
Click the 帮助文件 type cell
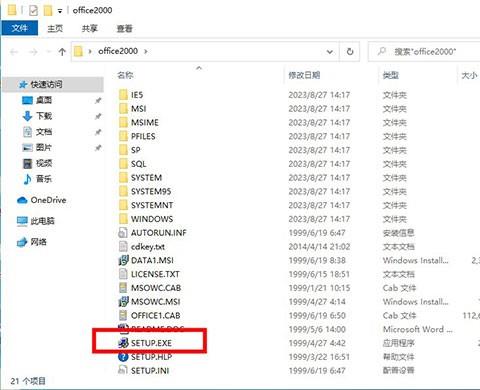[399, 357]
